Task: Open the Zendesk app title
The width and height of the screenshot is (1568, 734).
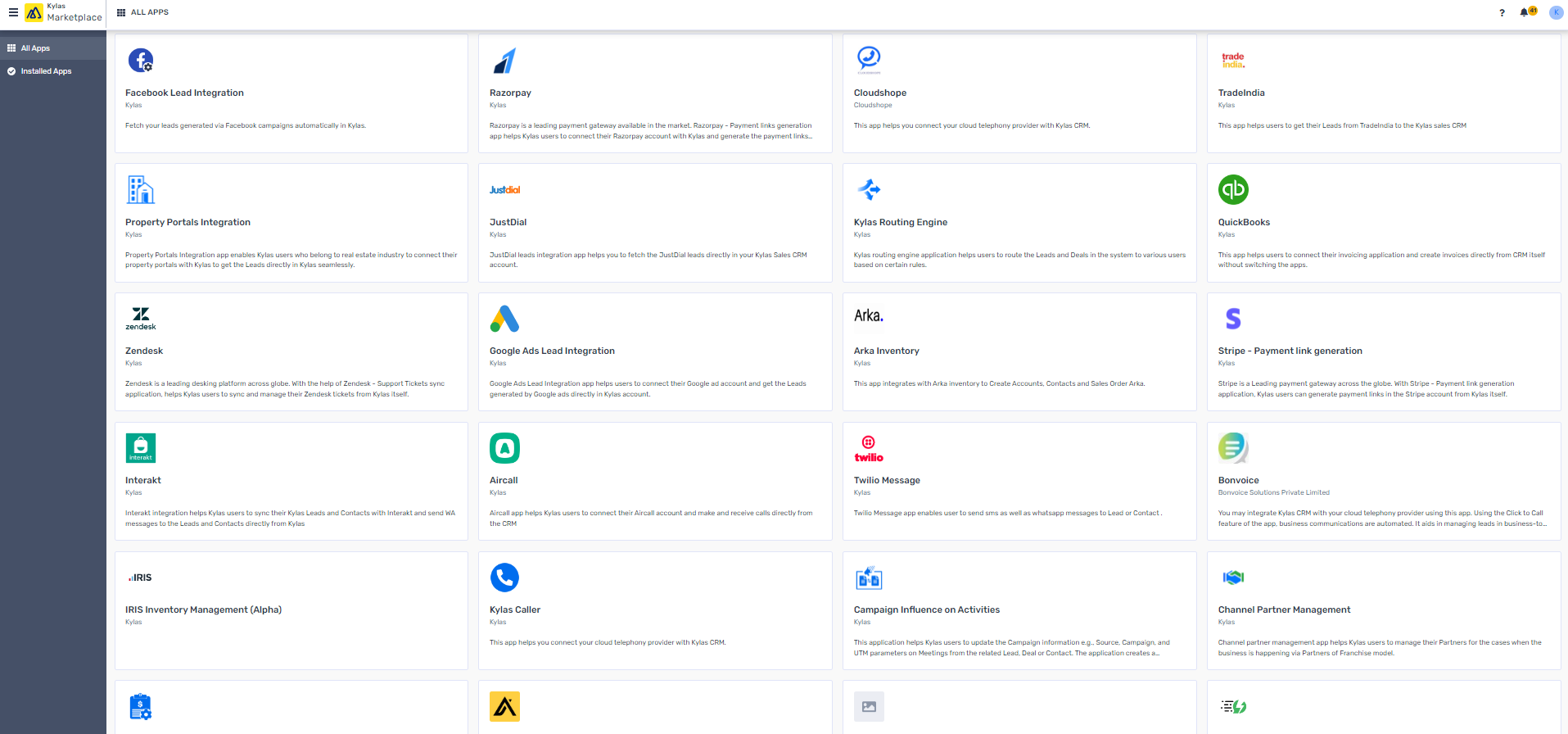Action: pos(144,351)
